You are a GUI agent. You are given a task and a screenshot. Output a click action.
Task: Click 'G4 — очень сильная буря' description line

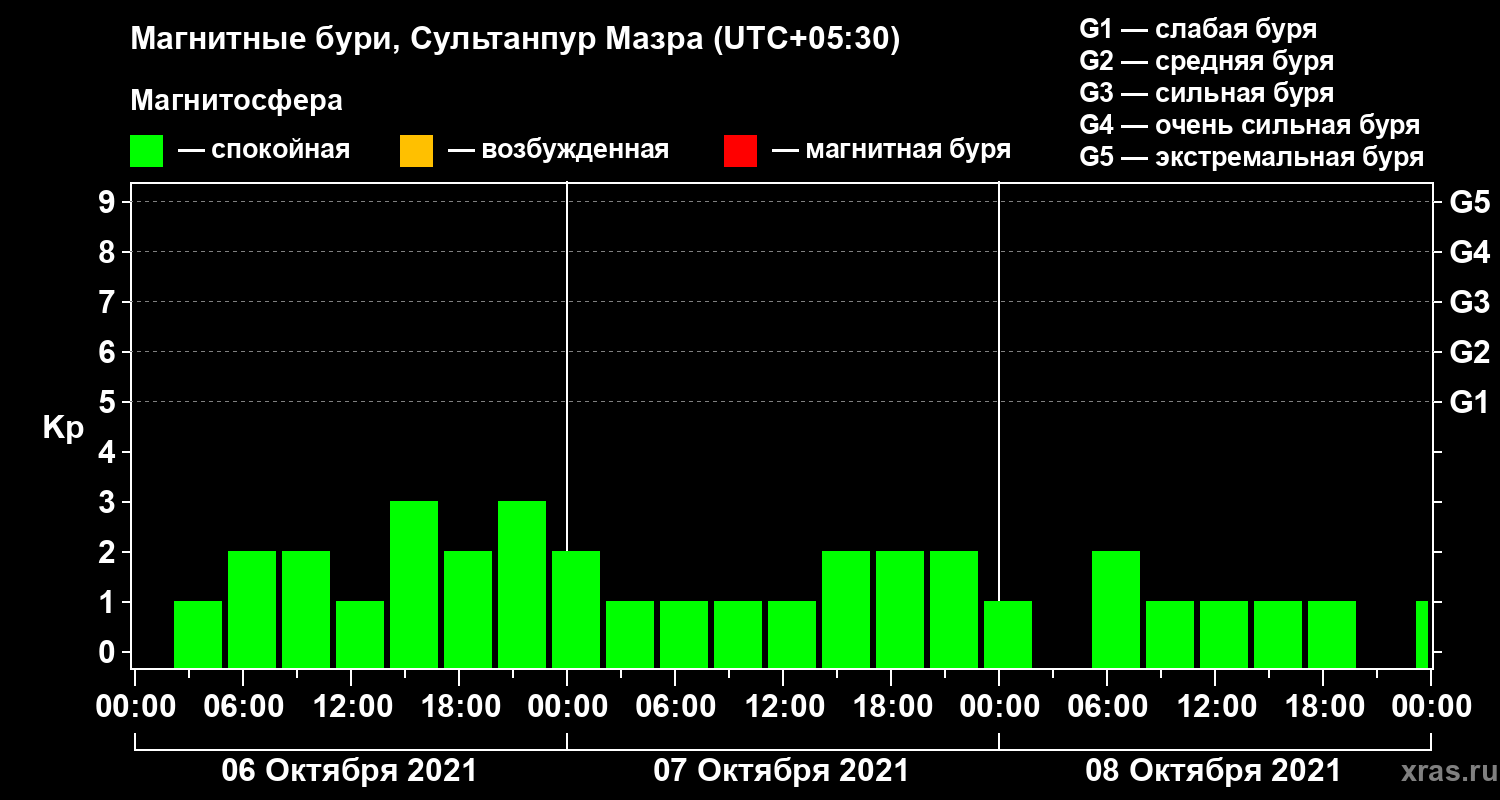click(x=1250, y=125)
